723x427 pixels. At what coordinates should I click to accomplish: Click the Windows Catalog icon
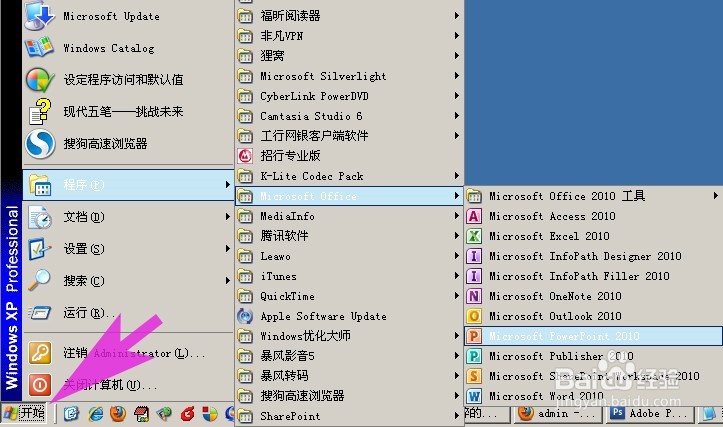point(39,47)
